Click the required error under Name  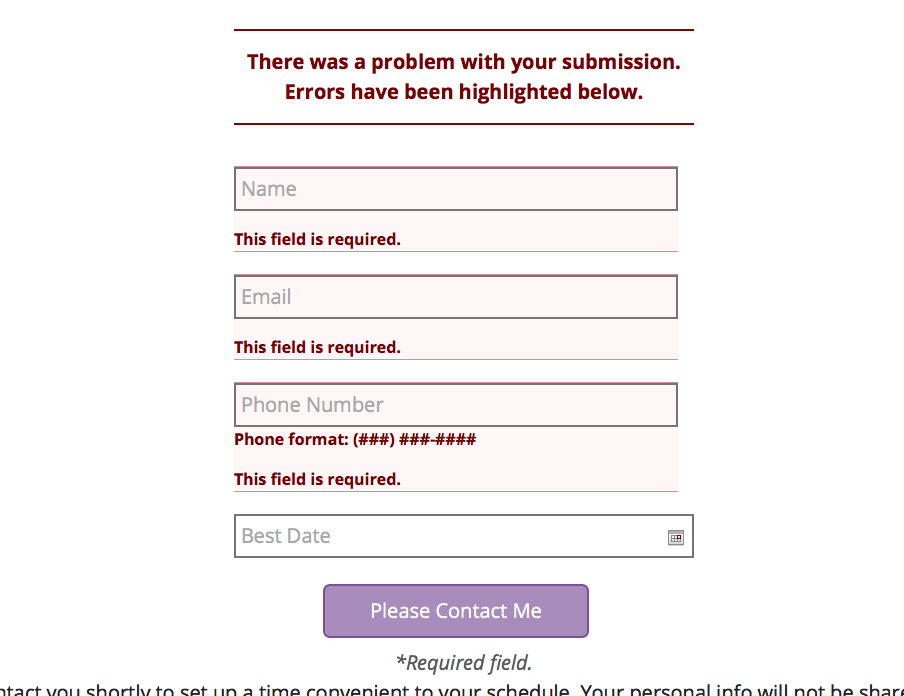317,239
